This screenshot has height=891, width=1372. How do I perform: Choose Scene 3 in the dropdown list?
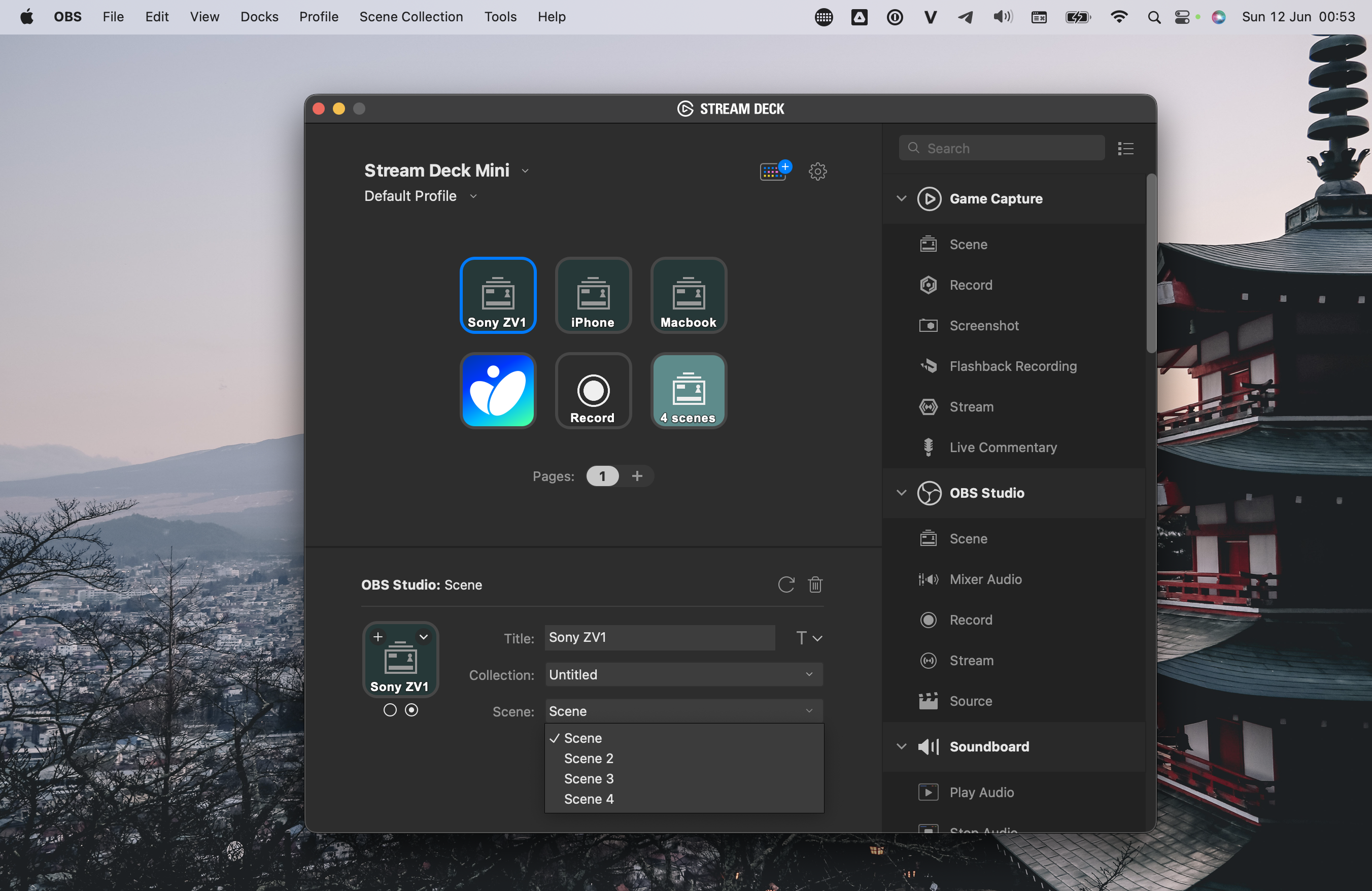pos(683,779)
